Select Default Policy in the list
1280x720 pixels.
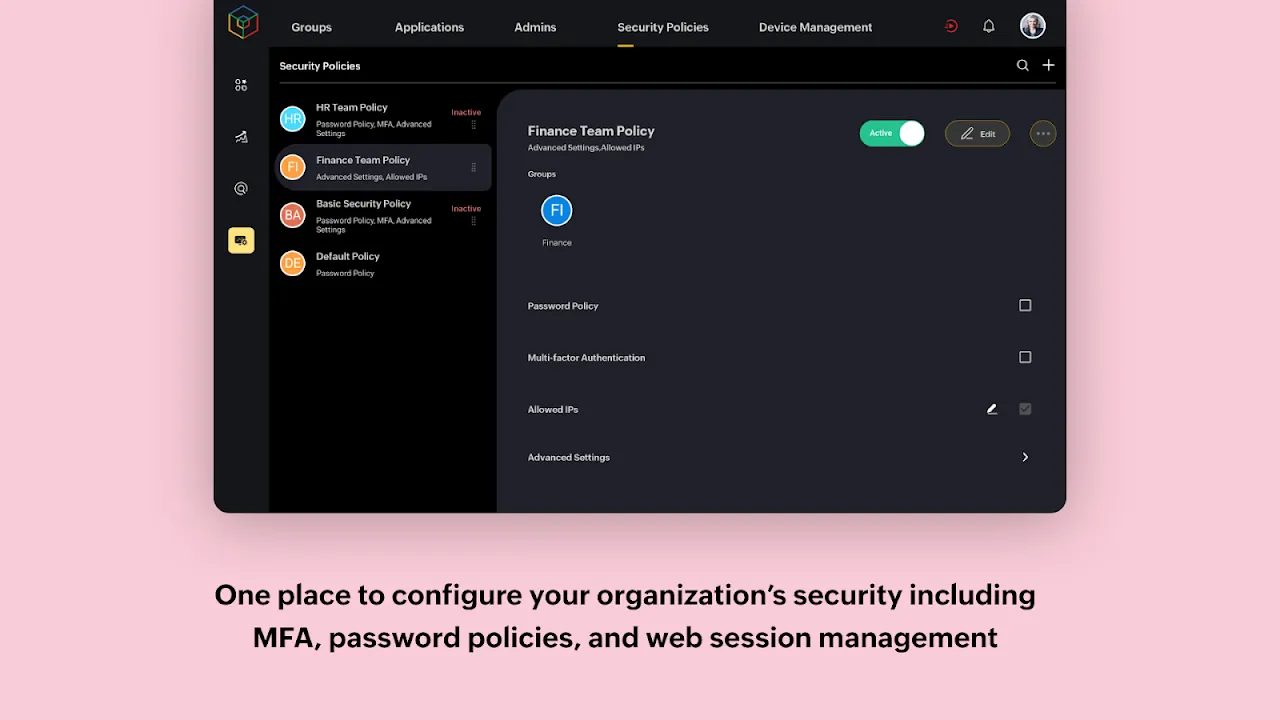383,263
